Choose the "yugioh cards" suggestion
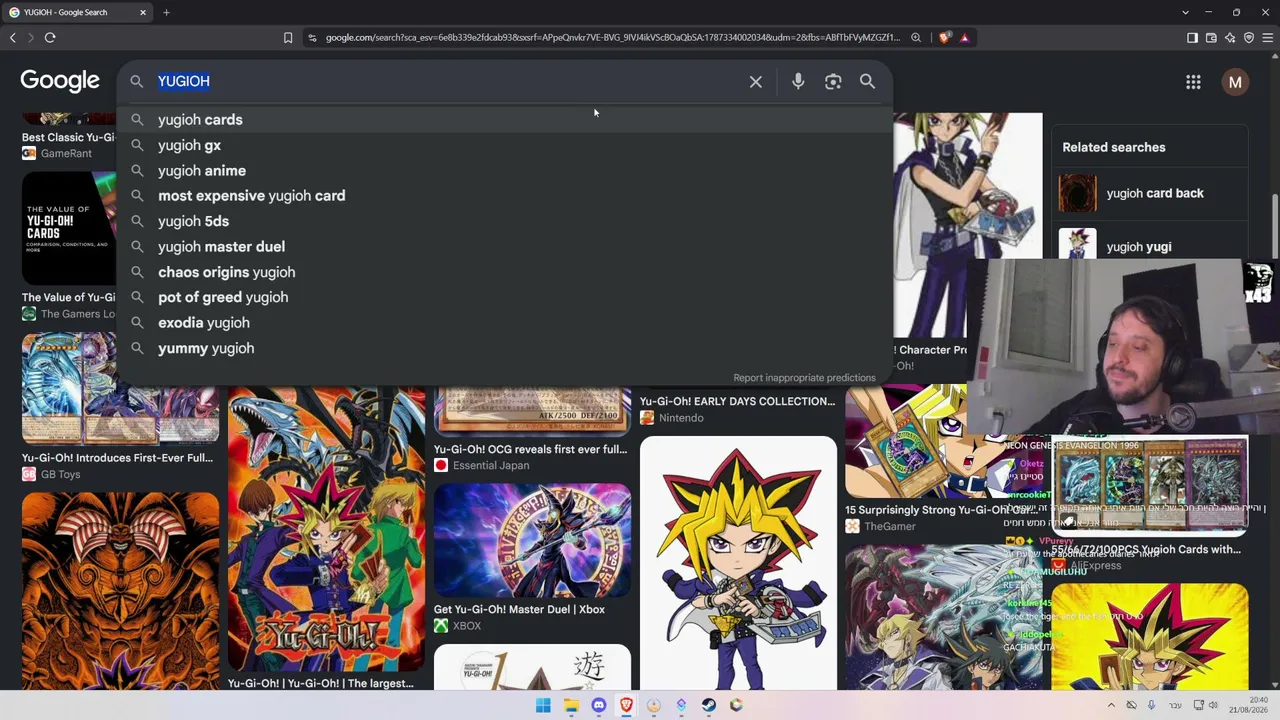The width and height of the screenshot is (1280, 720). 504,120
